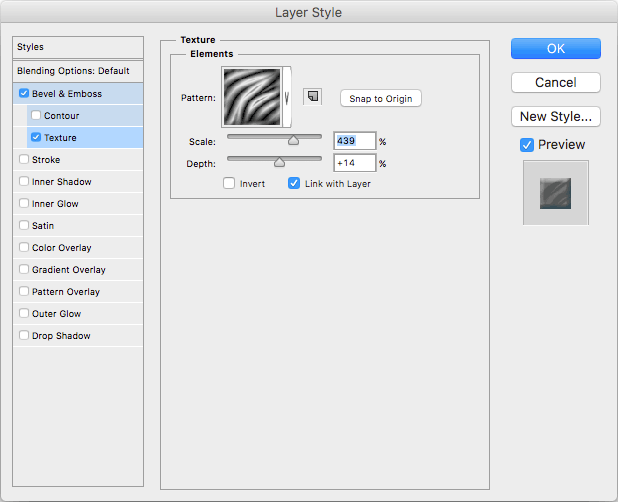Viewport: 618px width, 502px height.
Task: Click the style preview thumbnail
Action: 556,193
